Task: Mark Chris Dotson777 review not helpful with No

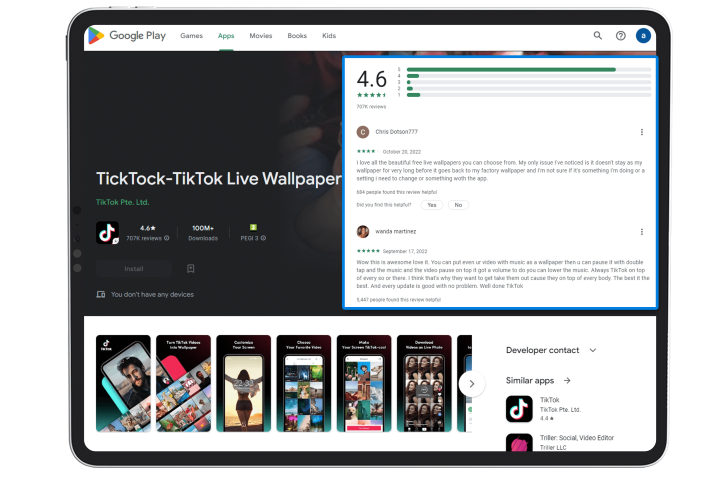Action: coord(458,205)
